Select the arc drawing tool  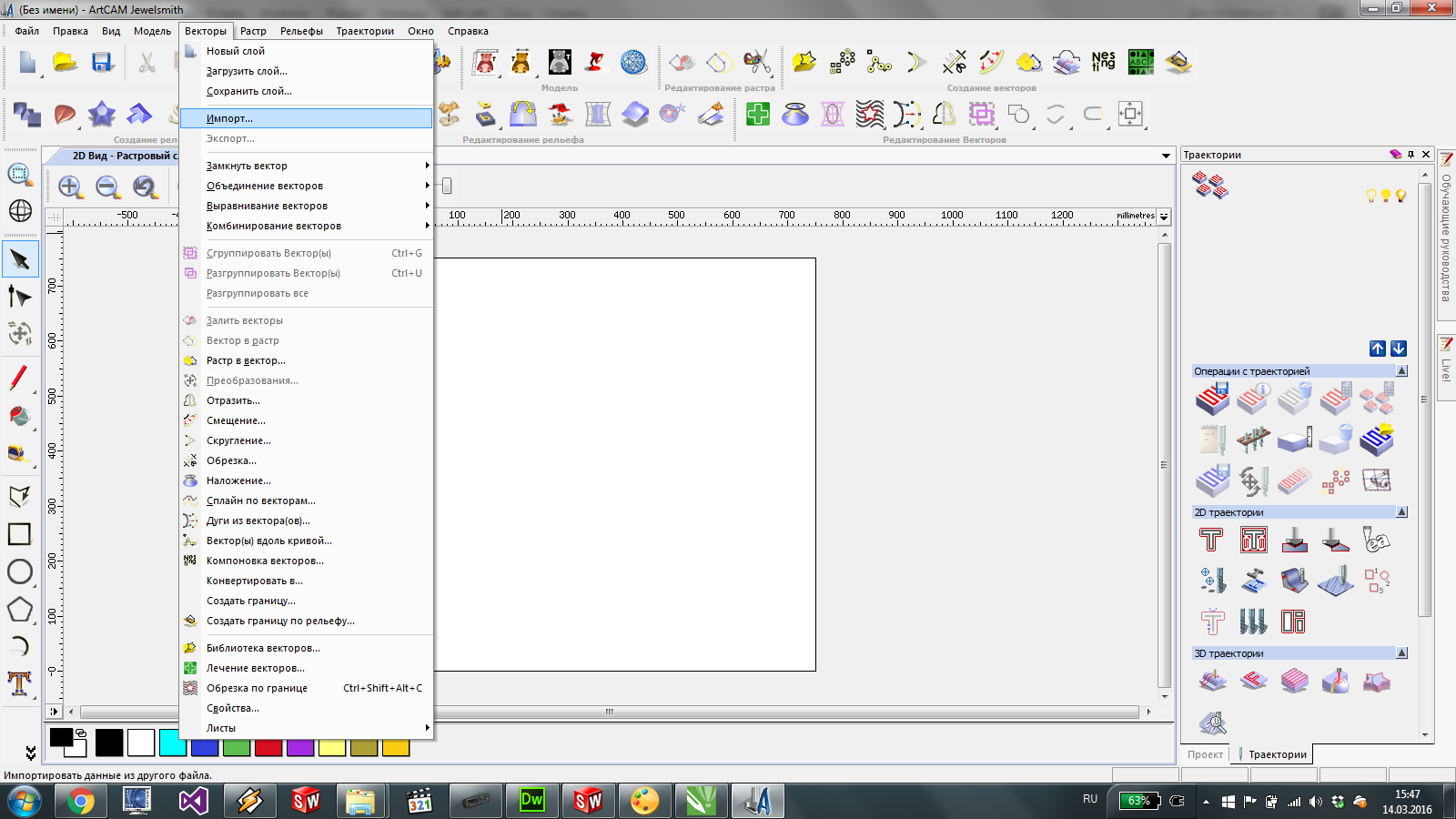20,647
